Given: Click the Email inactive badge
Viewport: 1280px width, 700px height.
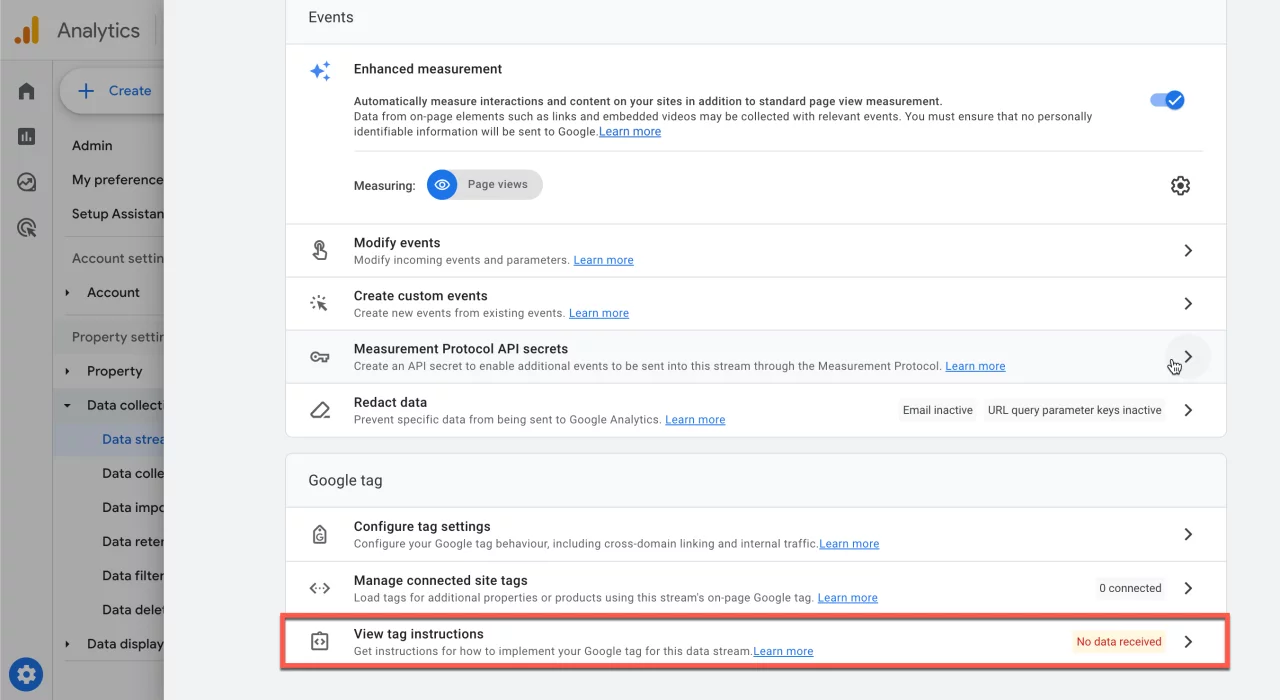Looking at the screenshot, I should point(938,410).
